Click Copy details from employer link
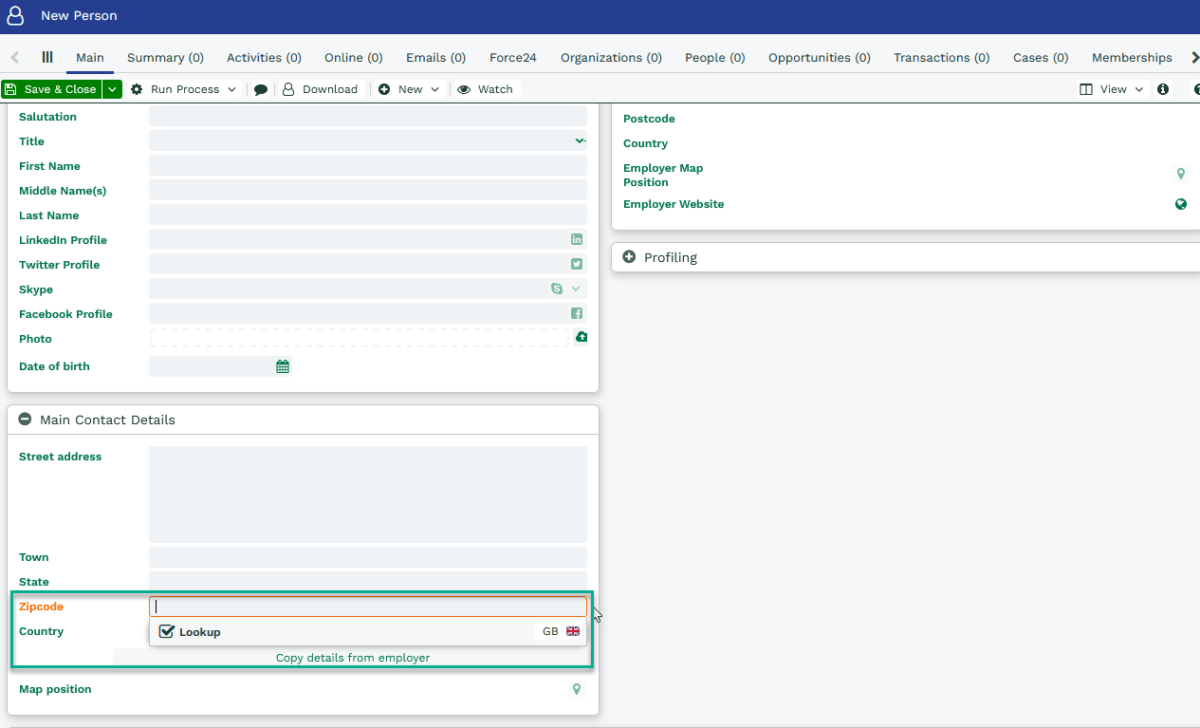The height and width of the screenshot is (728, 1200). (x=353, y=658)
